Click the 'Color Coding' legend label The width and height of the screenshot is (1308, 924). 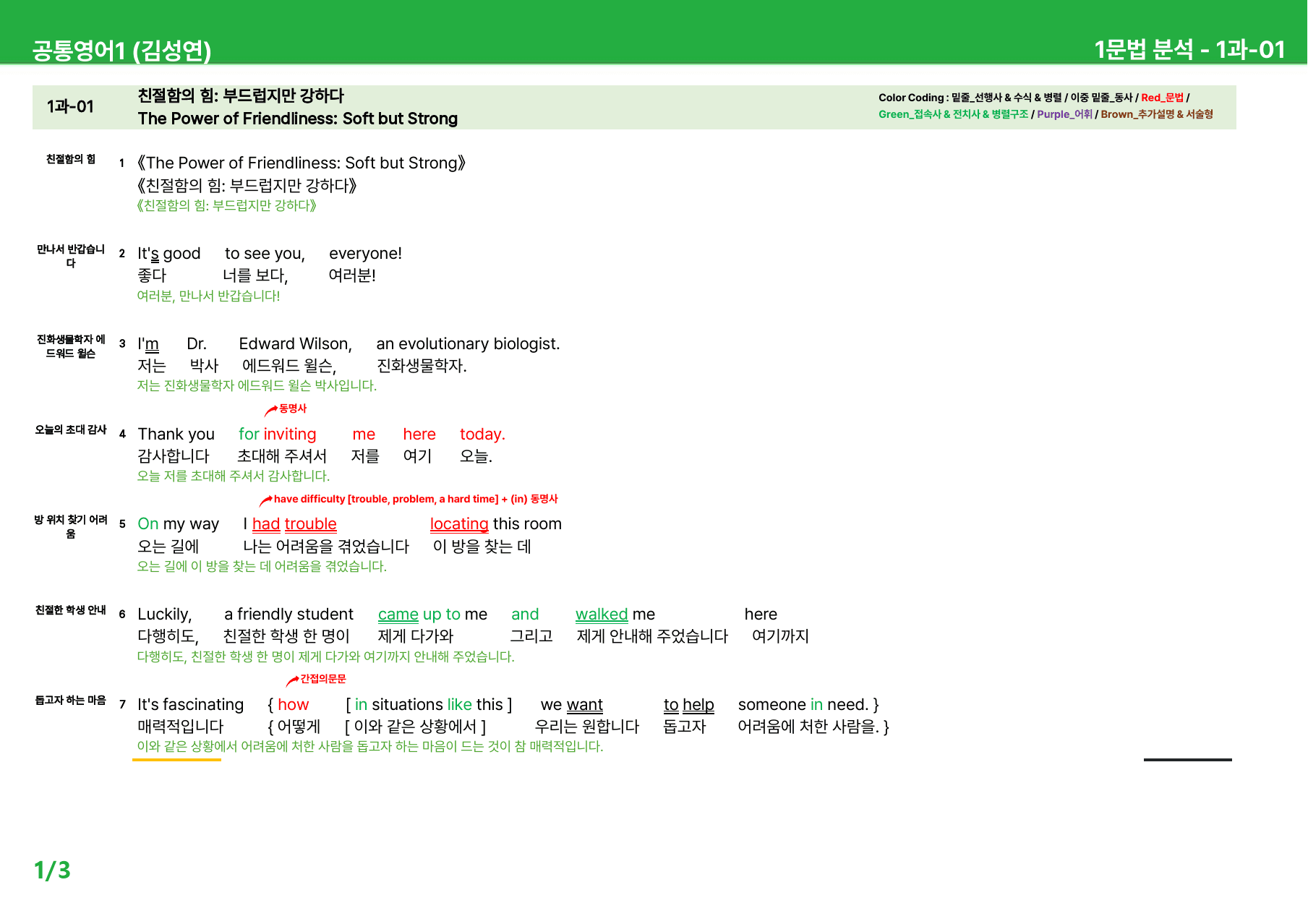pyautogui.click(x=911, y=98)
